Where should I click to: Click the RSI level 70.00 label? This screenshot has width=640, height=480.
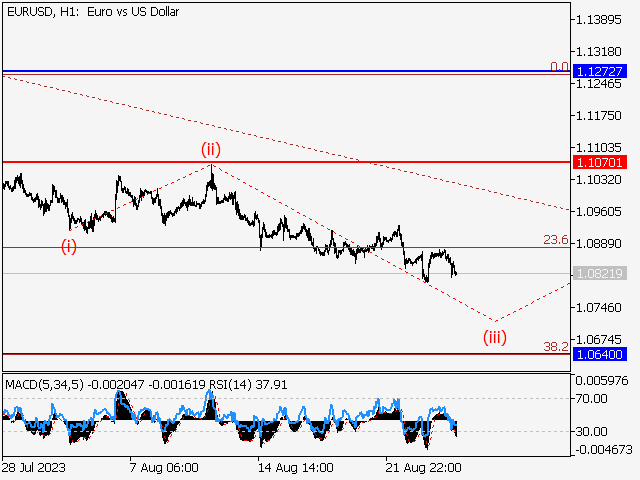tap(592, 398)
